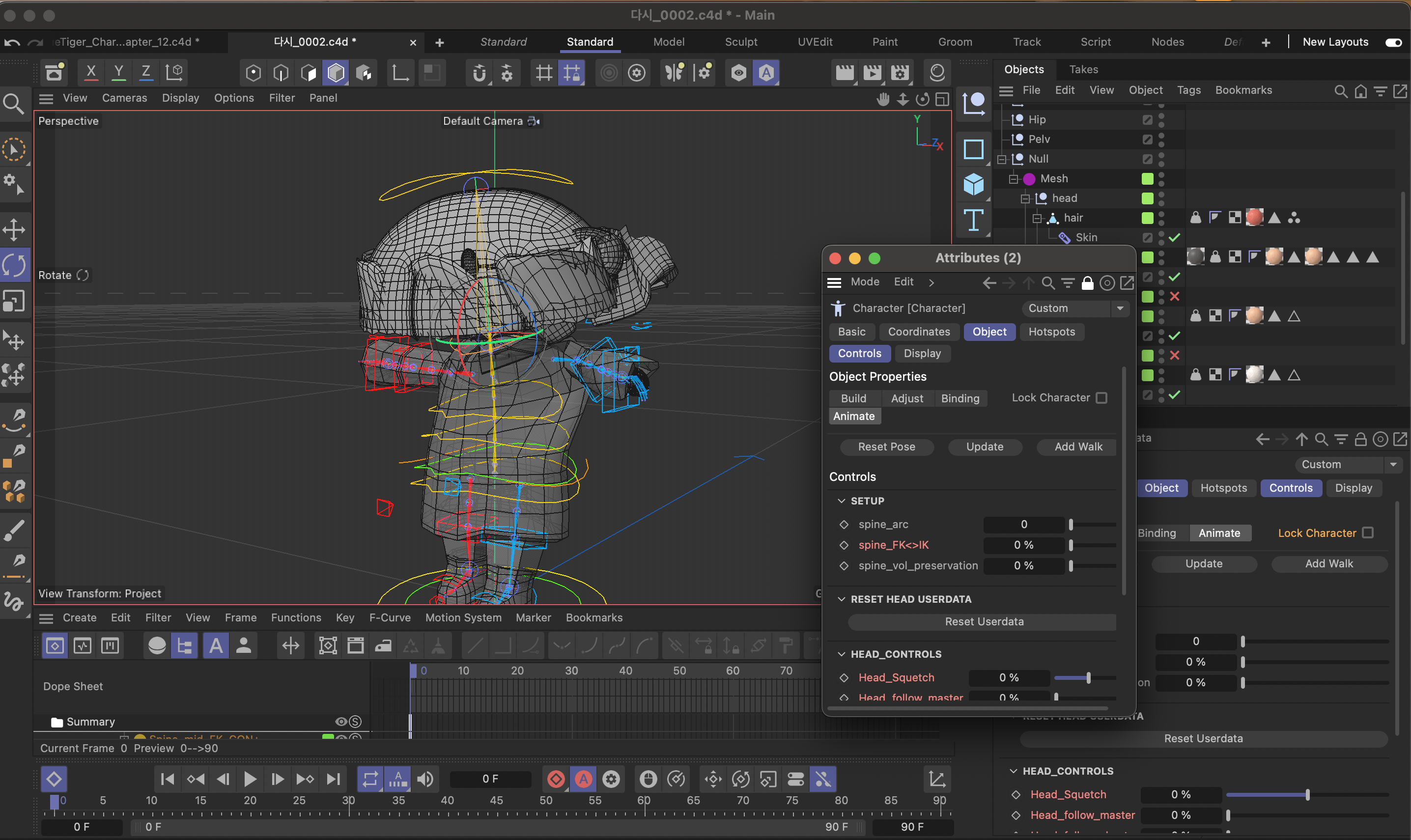Toggle X axis lock in top toolbar
Viewport: 1411px width, 840px height.
[90, 72]
